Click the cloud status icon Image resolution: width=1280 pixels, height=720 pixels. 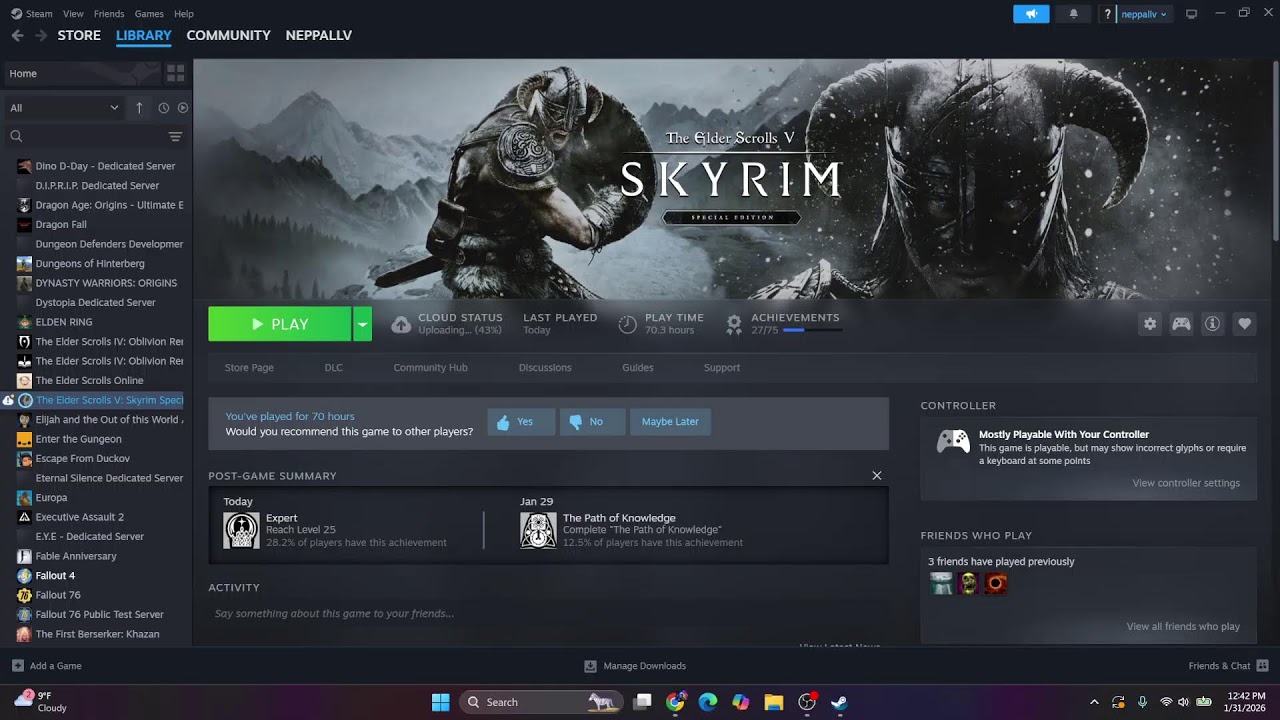[x=400, y=324]
